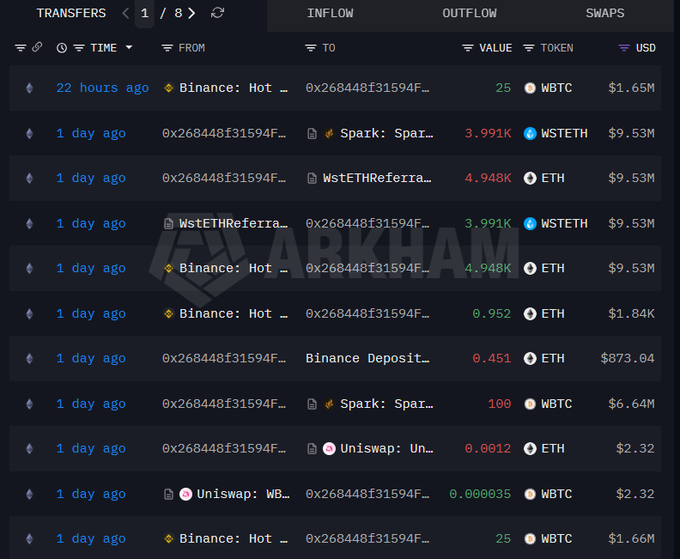
Task: Open the 1 day ago link in 0.451 ETH row
Action: coord(91,359)
